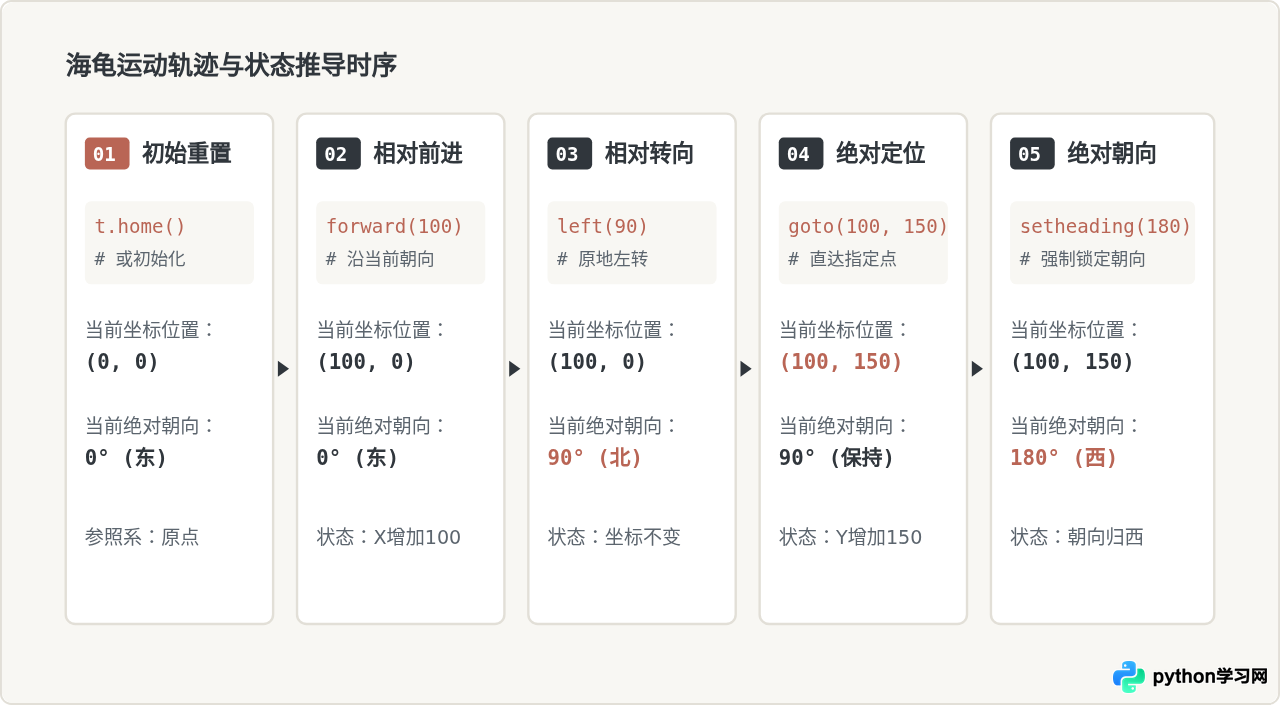1280x706 pixels.
Task: Click the 90° (保持) heading value
Action: [x=837, y=458]
